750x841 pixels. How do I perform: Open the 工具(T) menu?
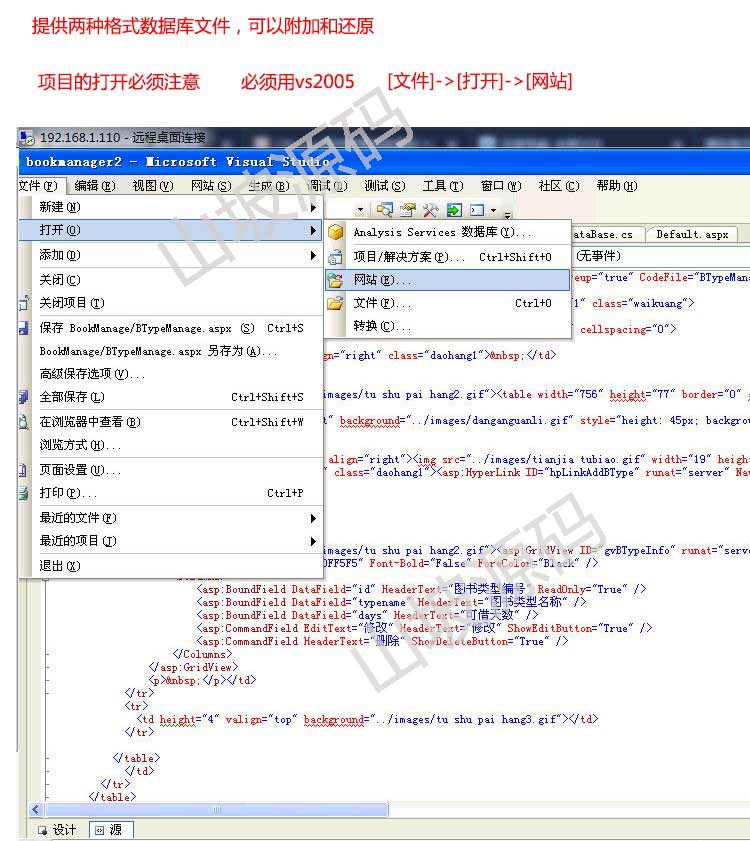443,186
